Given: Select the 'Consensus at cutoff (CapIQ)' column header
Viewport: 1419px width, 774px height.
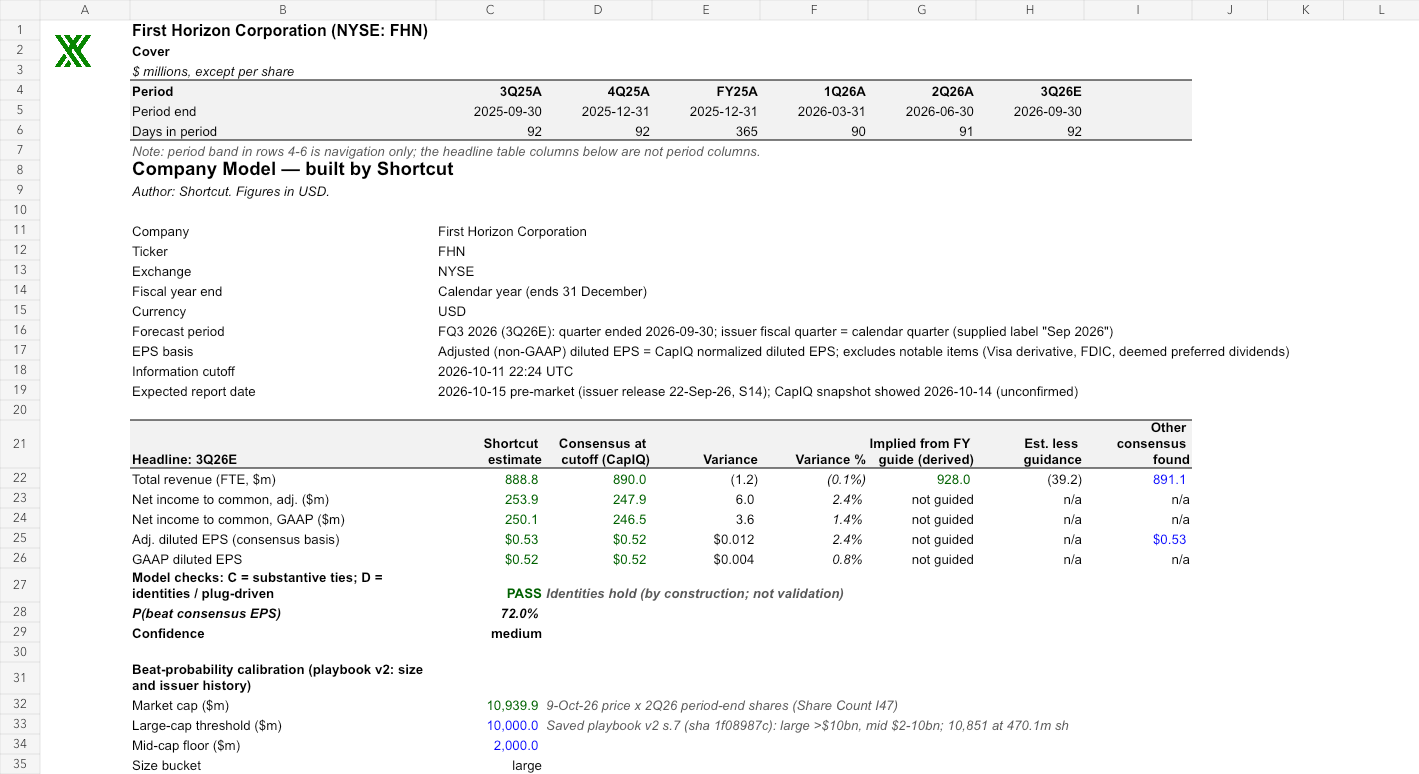Looking at the screenshot, I should (603, 451).
